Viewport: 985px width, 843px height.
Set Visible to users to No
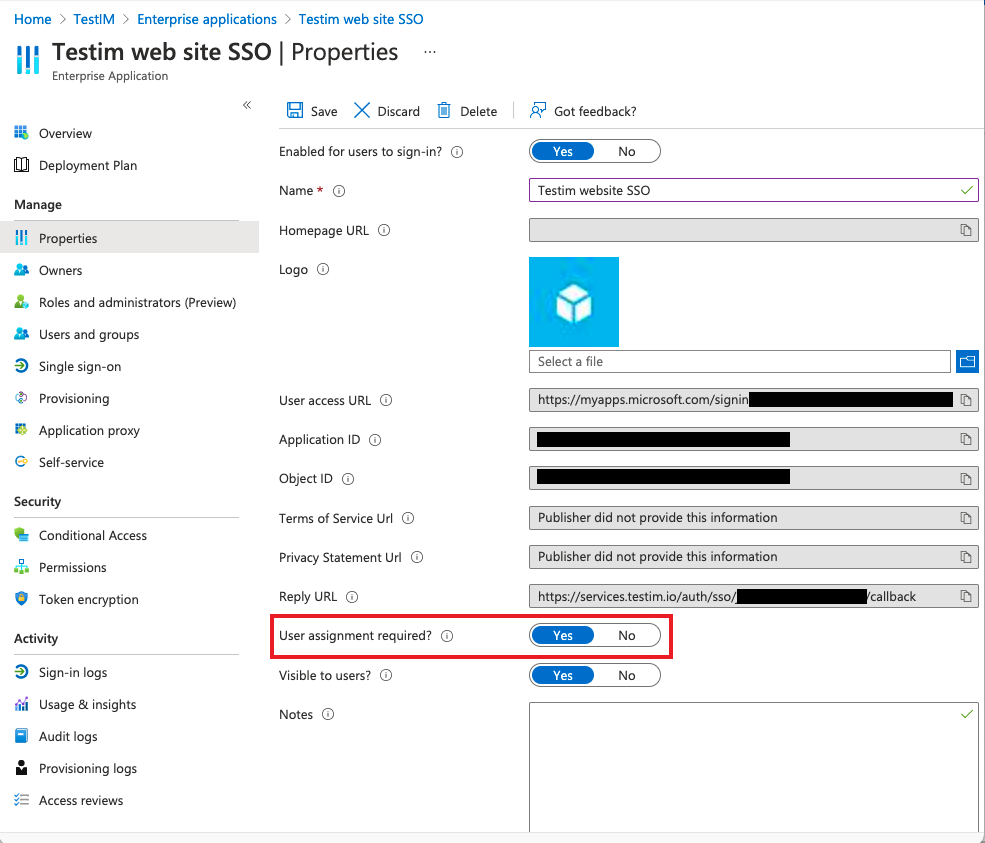click(x=627, y=675)
